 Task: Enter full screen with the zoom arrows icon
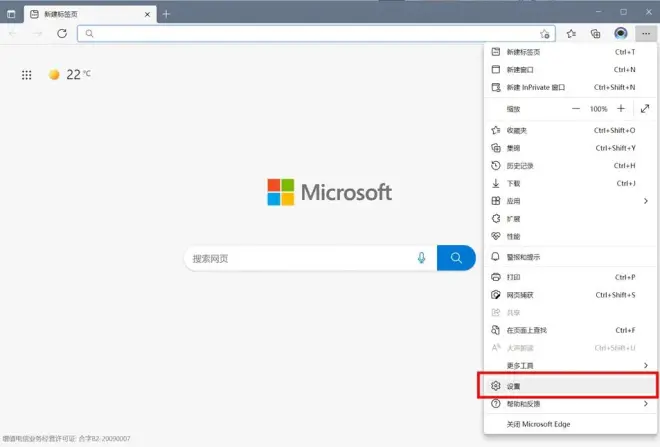(645, 109)
